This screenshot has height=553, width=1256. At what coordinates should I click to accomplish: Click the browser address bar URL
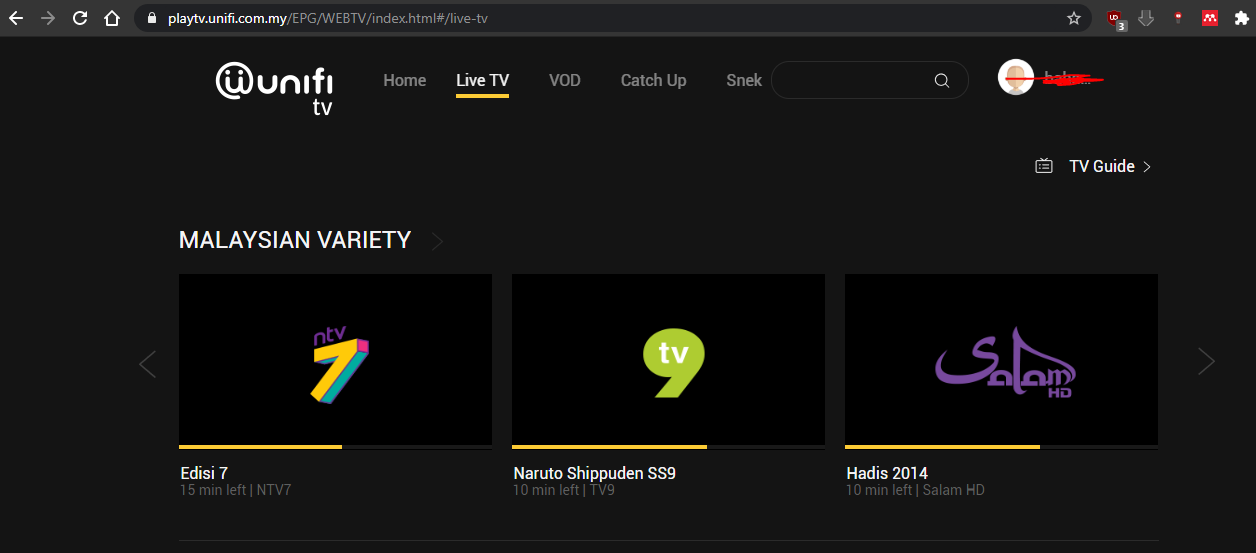pyautogui.click(x=328, y=18)
